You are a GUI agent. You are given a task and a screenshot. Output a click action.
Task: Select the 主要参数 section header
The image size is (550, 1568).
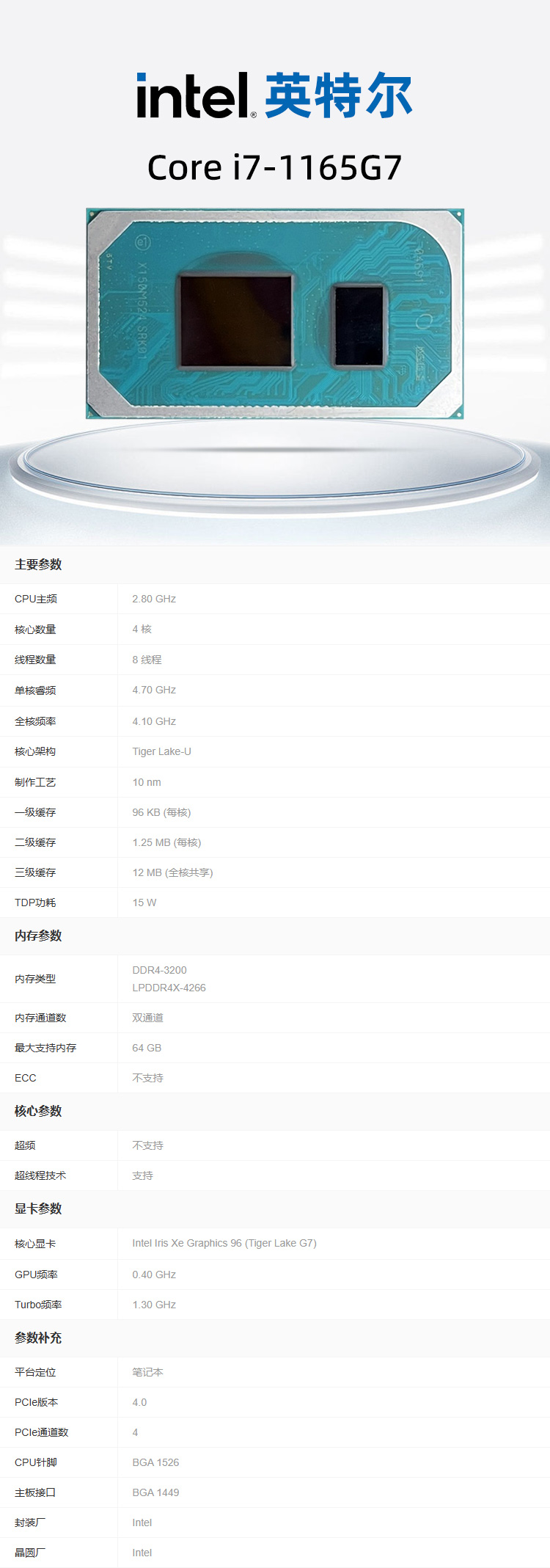(x=38, y=564)
